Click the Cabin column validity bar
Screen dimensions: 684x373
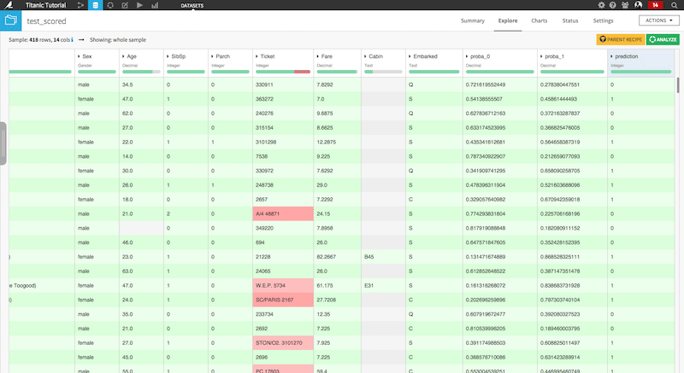(x=383, y=72)
